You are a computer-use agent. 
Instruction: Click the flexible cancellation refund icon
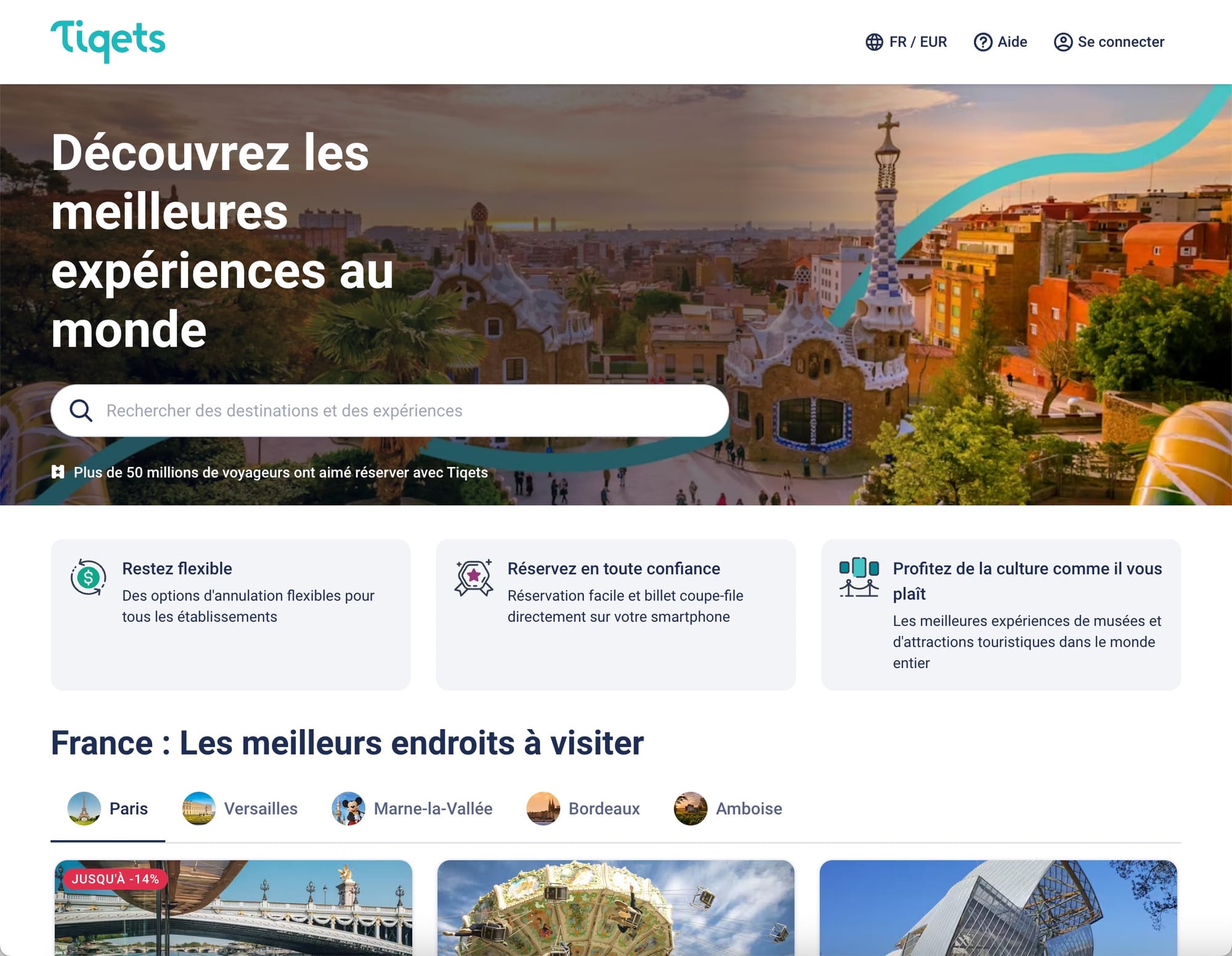click(88, 577)
